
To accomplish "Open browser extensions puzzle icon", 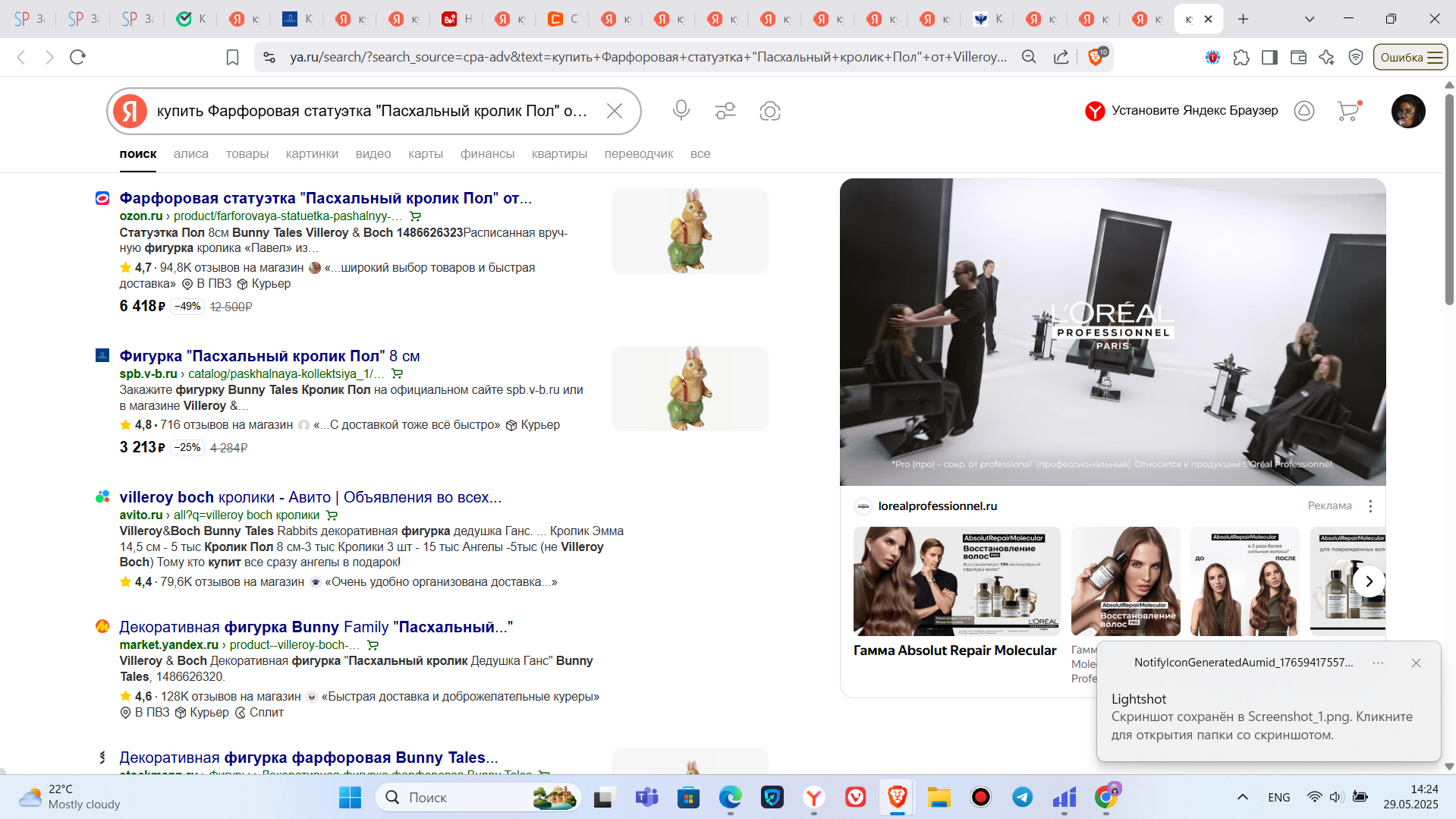I will 1241,57.
